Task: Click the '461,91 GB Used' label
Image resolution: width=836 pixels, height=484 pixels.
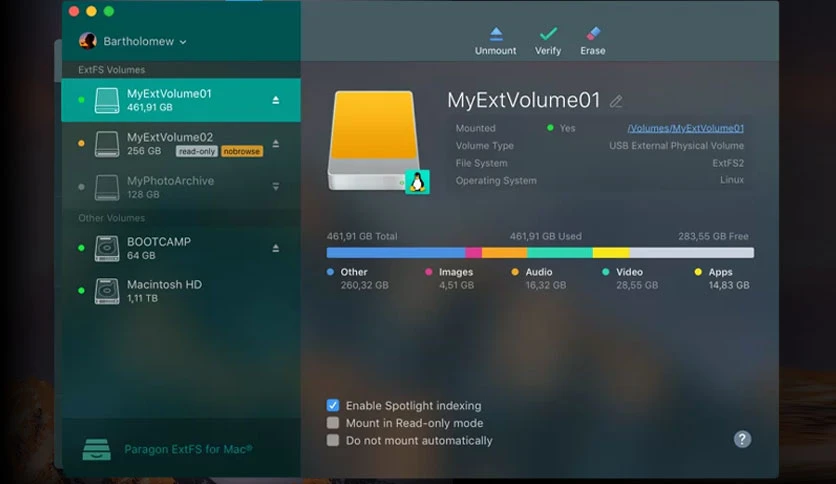Action: 545,236
